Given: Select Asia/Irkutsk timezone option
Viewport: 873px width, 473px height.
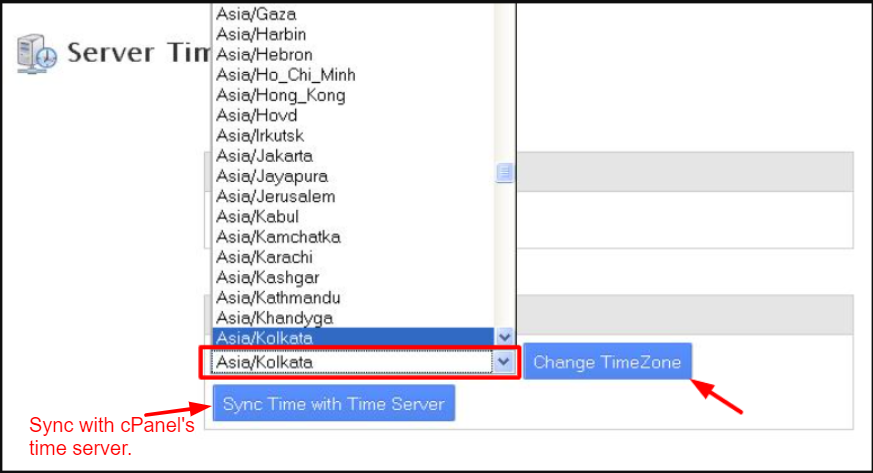Looking at the screenshot, I should (x=353, y=135).
